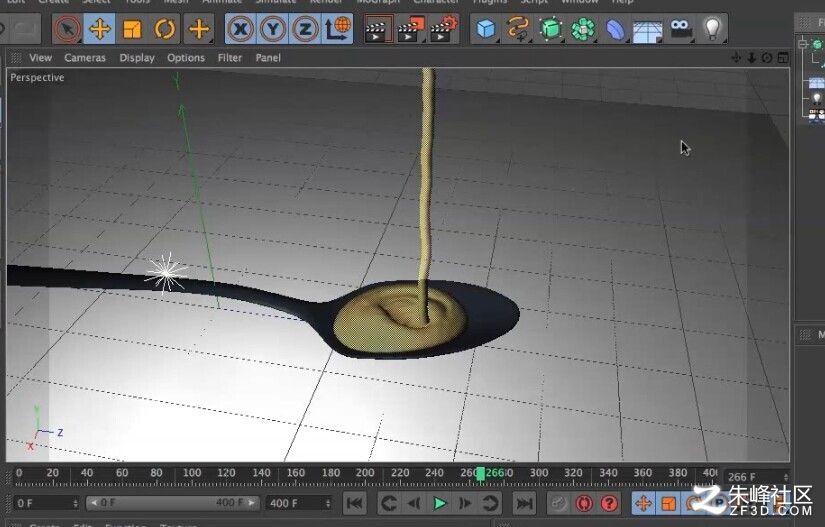Toggle the Y axis lock
The width and height of the screenshot is (825, 527).
(x=273, y=28)
